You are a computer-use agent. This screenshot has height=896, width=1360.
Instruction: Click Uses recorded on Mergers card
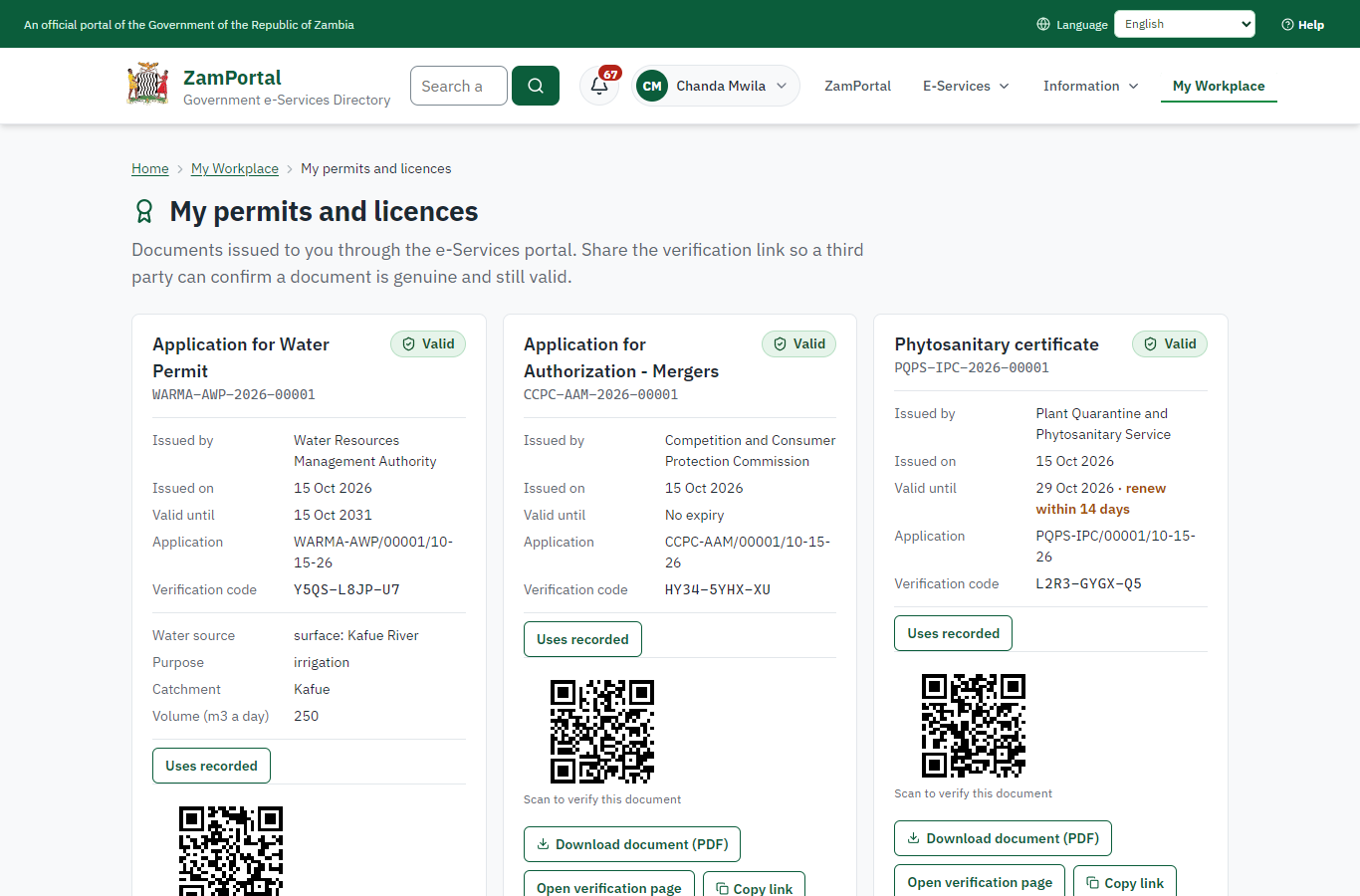point(582,639)
